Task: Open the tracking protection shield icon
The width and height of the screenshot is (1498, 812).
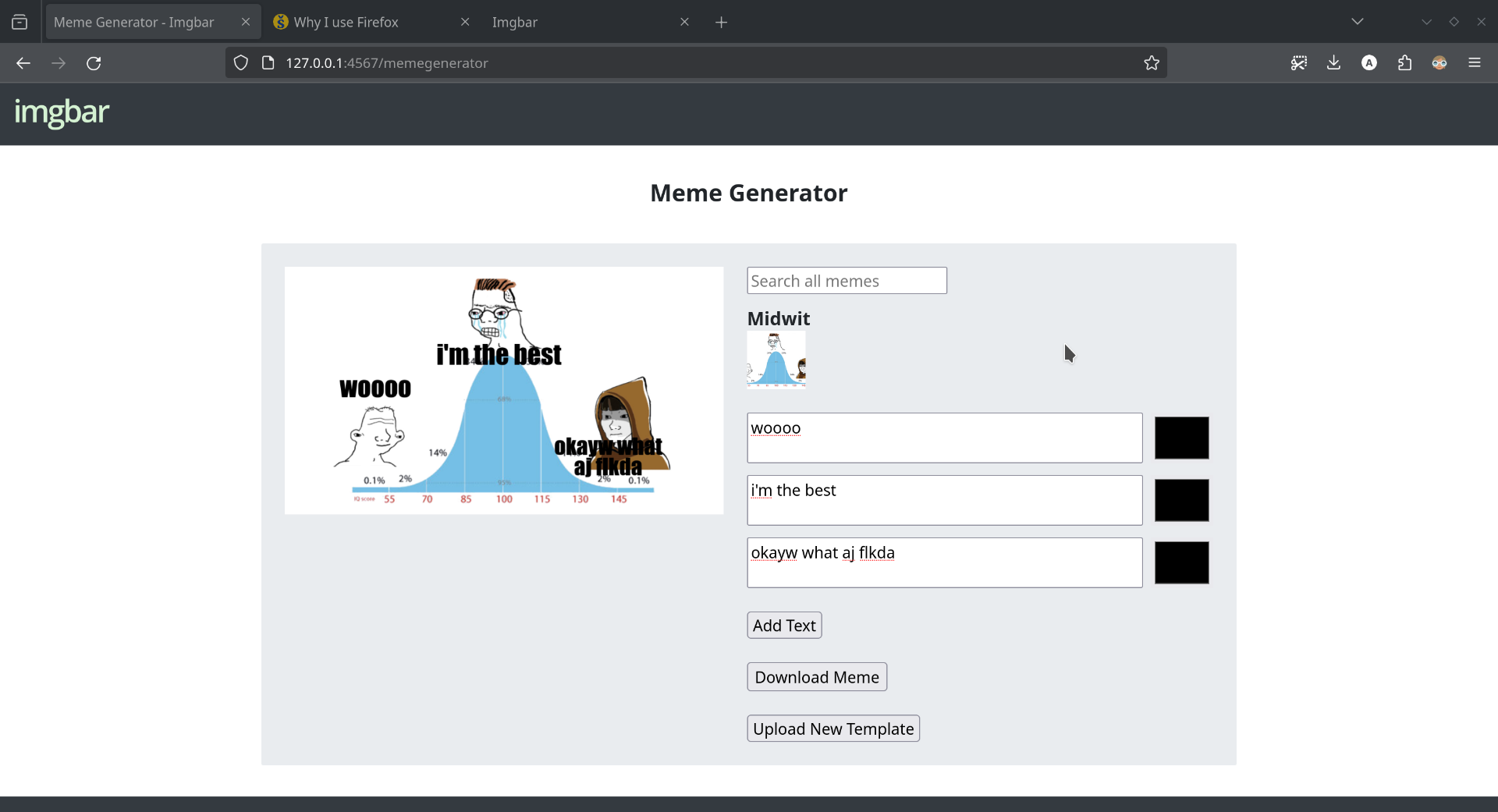Action: click(241, 63)
